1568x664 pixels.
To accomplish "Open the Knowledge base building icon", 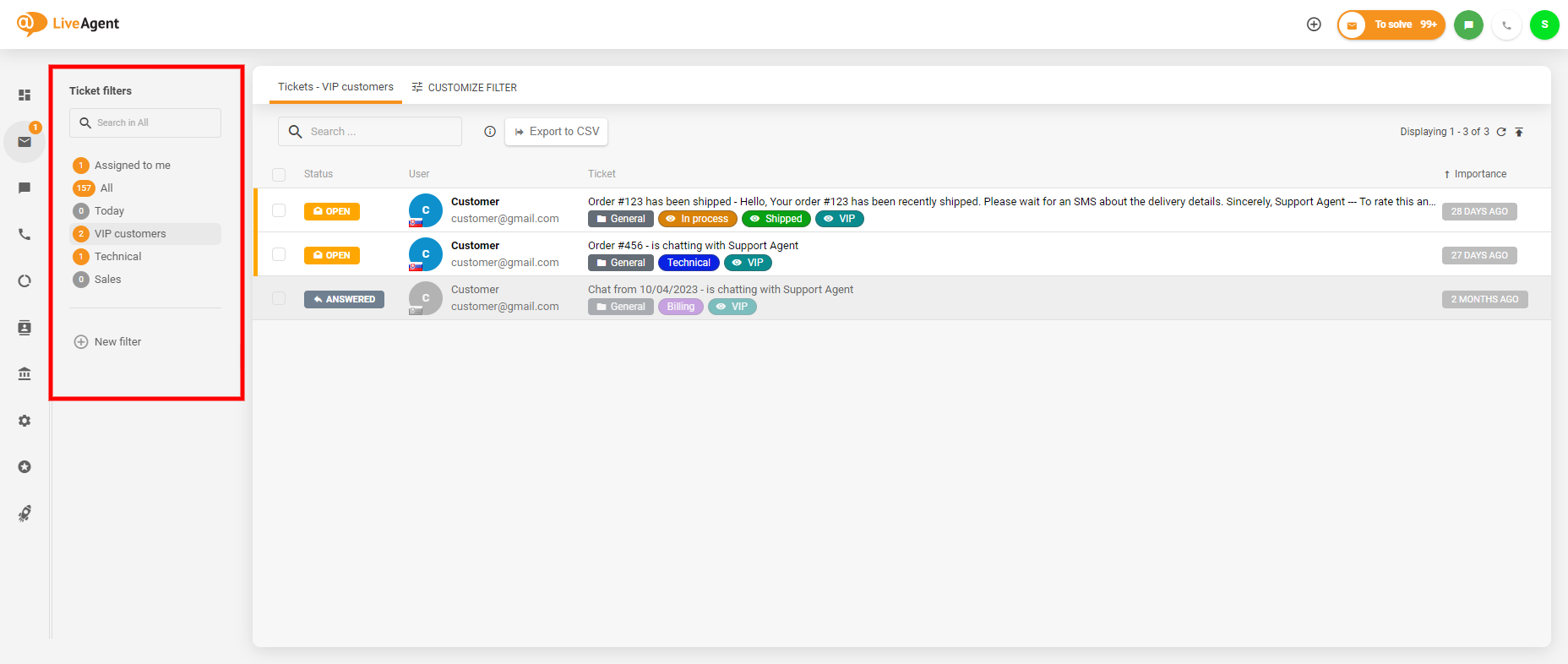I will click(x=24, y=374).
